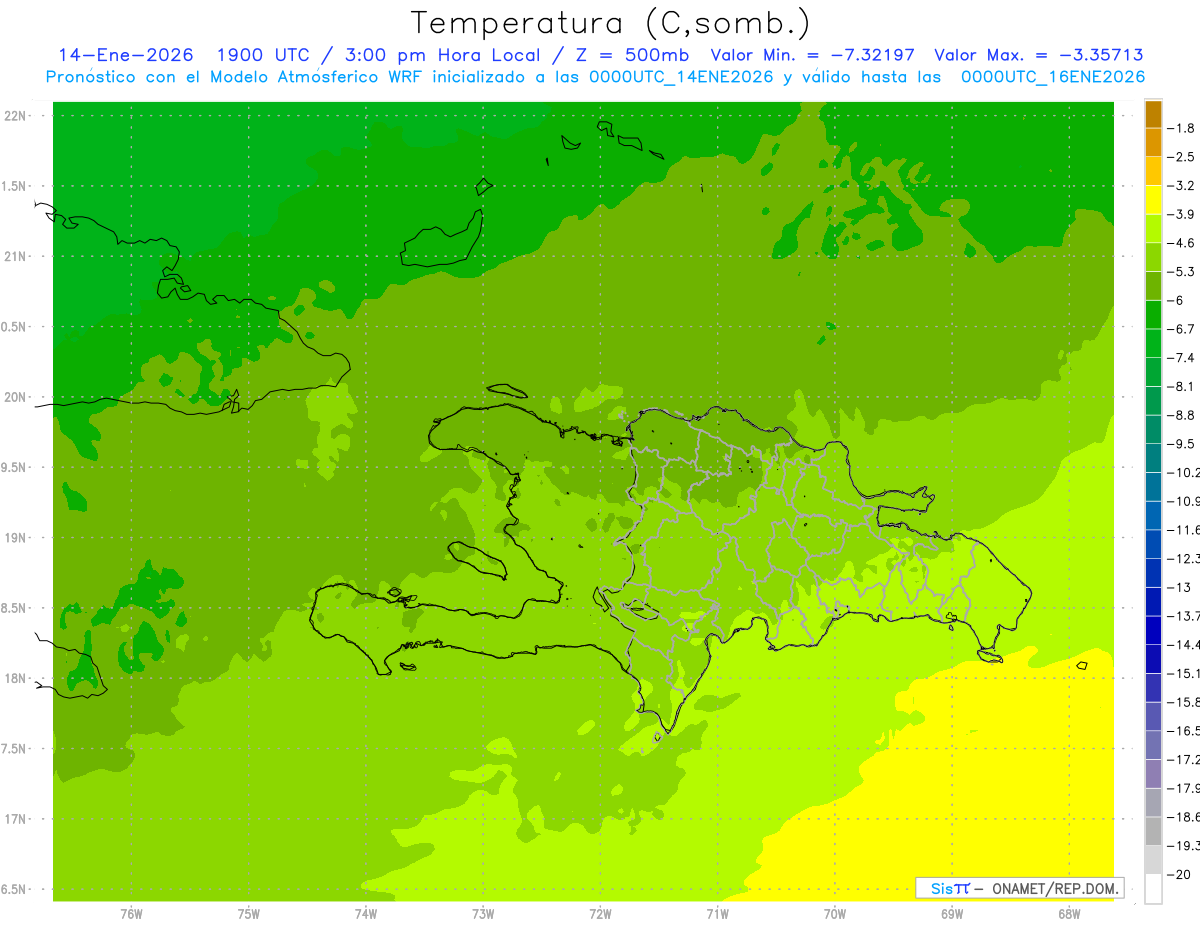The image size is (1200, 927).
Task: Click the "69W" longitude label
Action: coord(952,914)
